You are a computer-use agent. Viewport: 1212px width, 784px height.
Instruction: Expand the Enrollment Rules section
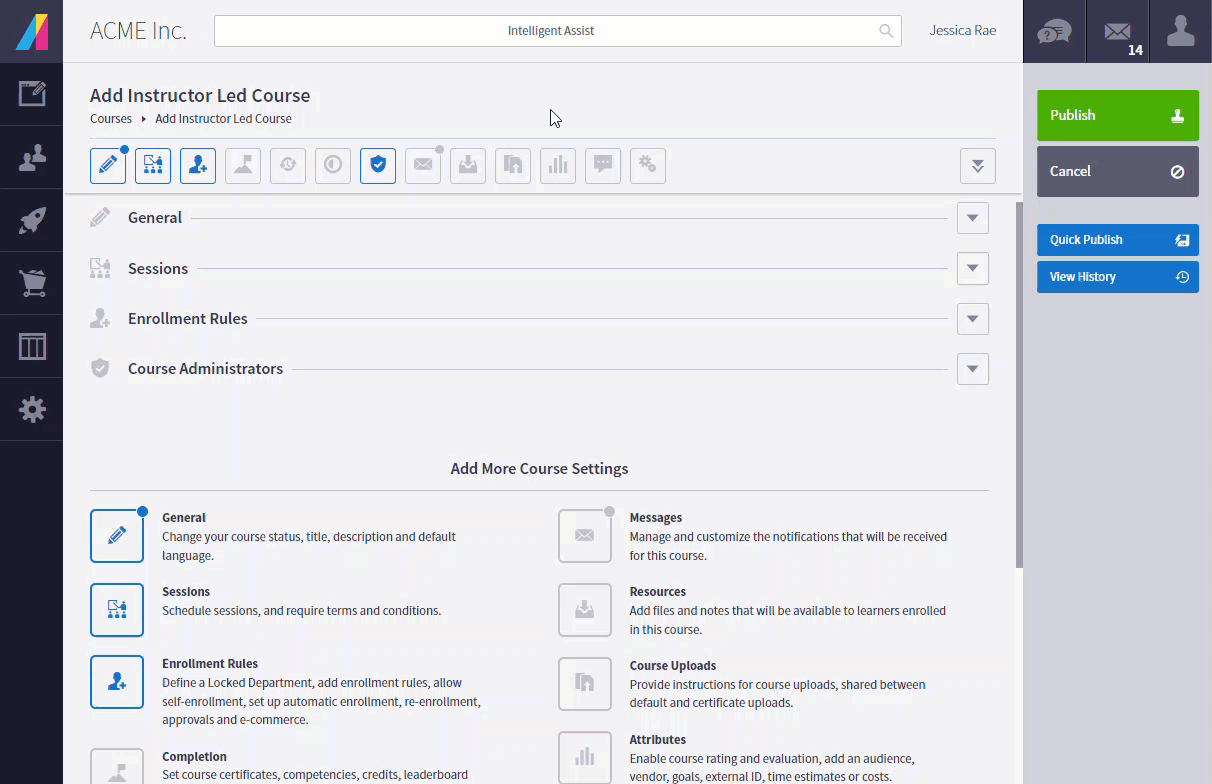pos(972,319)
